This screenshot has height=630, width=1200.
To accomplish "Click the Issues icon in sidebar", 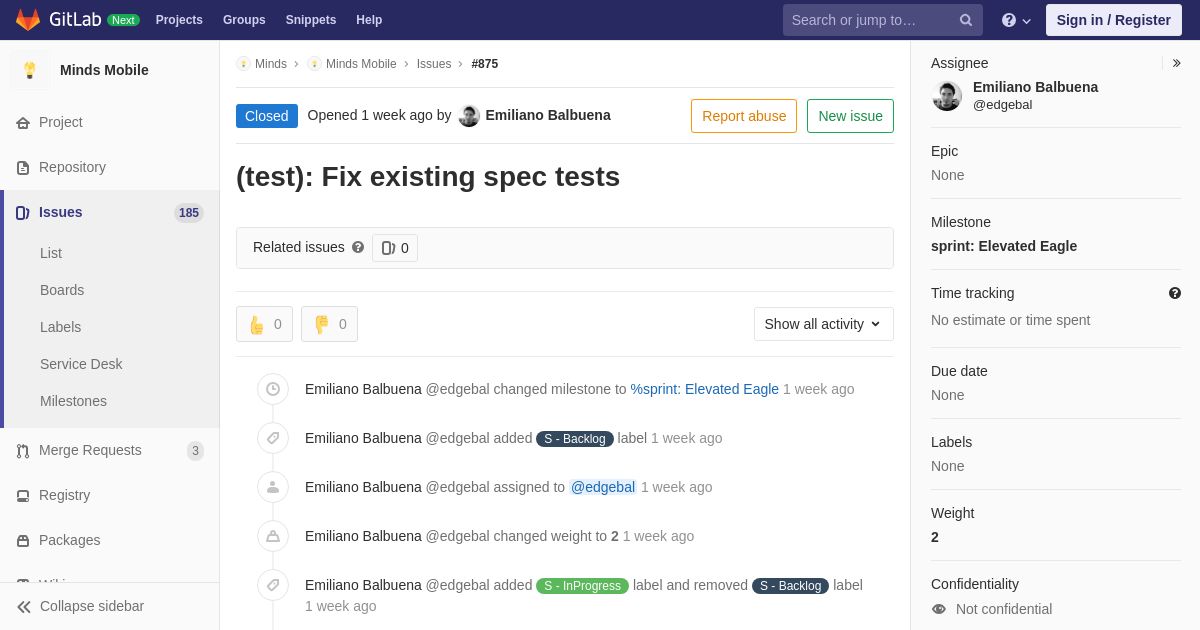I will 23,212.
